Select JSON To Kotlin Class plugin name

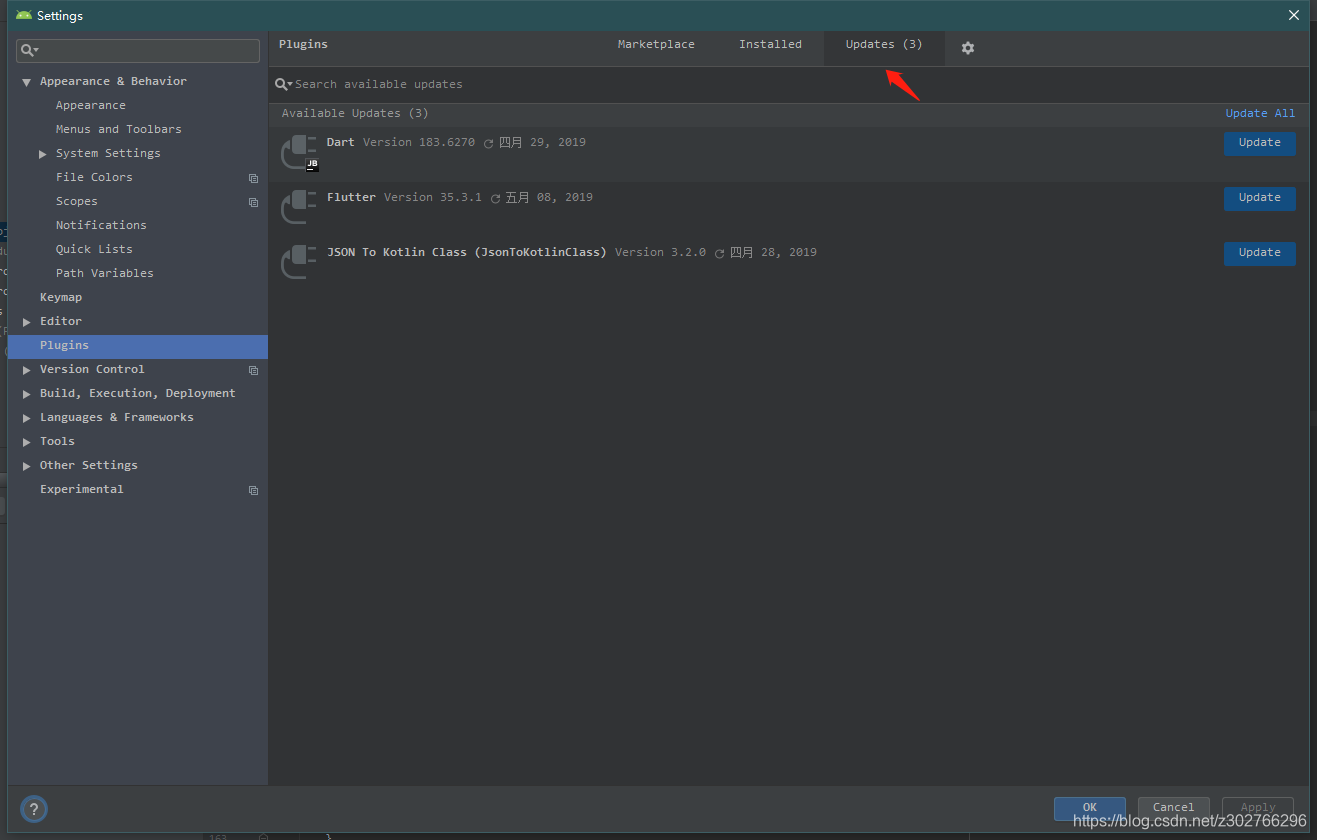click(x=466, y=253)
